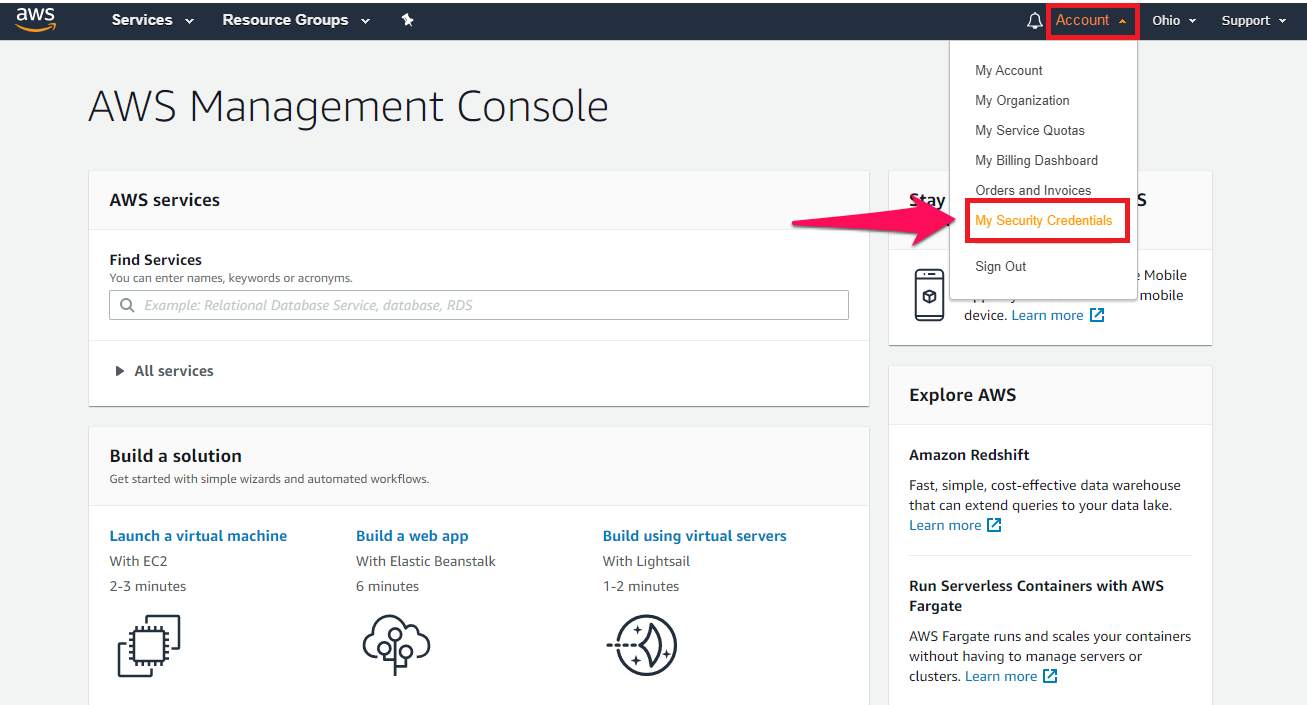The width and height of the screenshot is (1307, 705).
Task: Click the Launch a virtual machine link
Action: [198, 536]
